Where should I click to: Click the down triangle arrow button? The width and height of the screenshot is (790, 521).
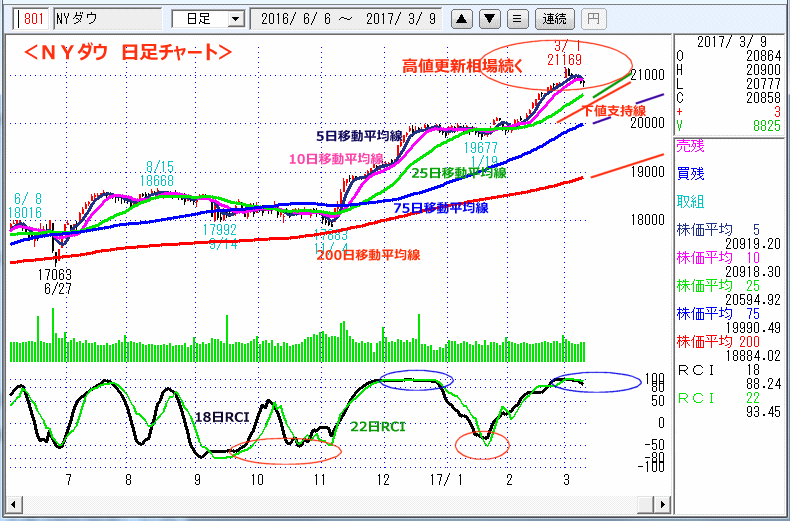489,18
